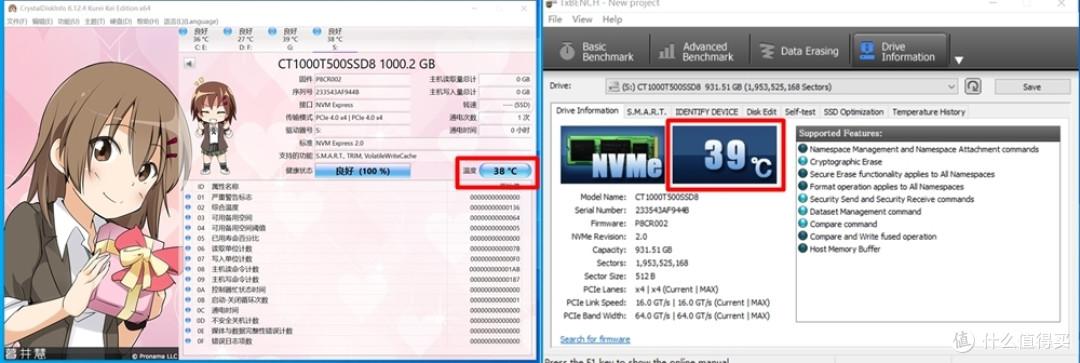Screen dimensions: 1080x363
Task: Open the TxBENCH File menu
Action: (x=555, y=19)
